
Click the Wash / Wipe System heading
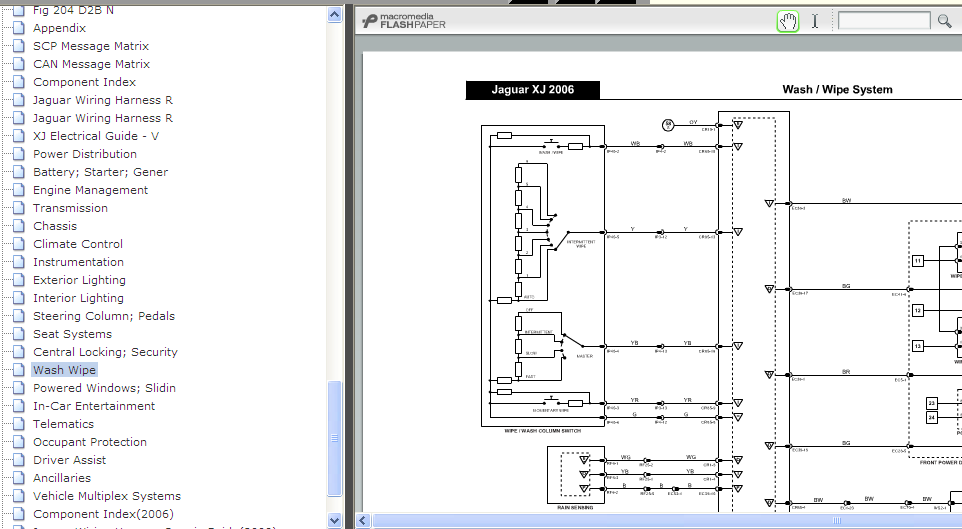(837, 90)
